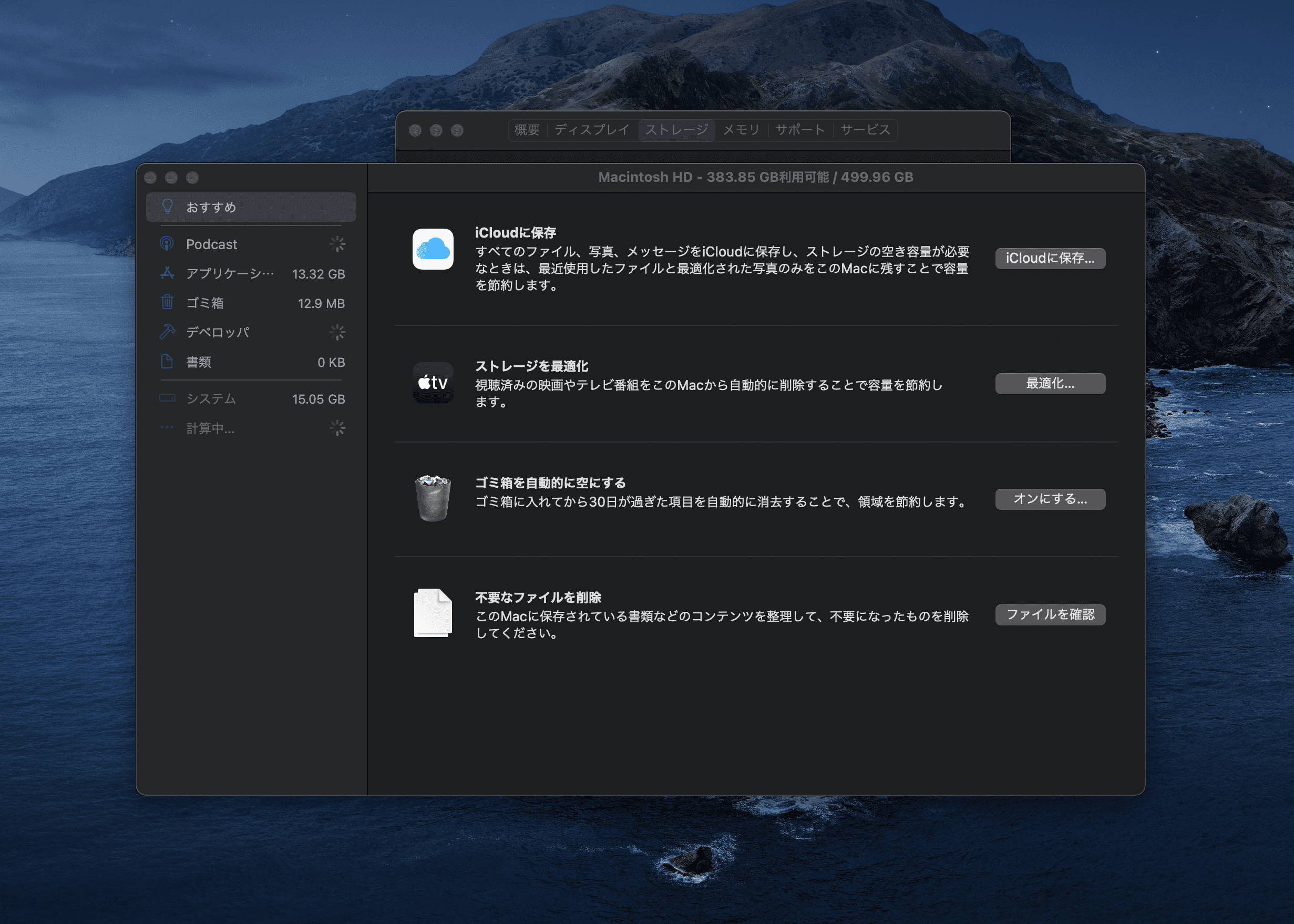This screenshot has height=924, width=1294.
Task: Click the lightbulb icon beside おすすめ
Action: pos(167,207)
